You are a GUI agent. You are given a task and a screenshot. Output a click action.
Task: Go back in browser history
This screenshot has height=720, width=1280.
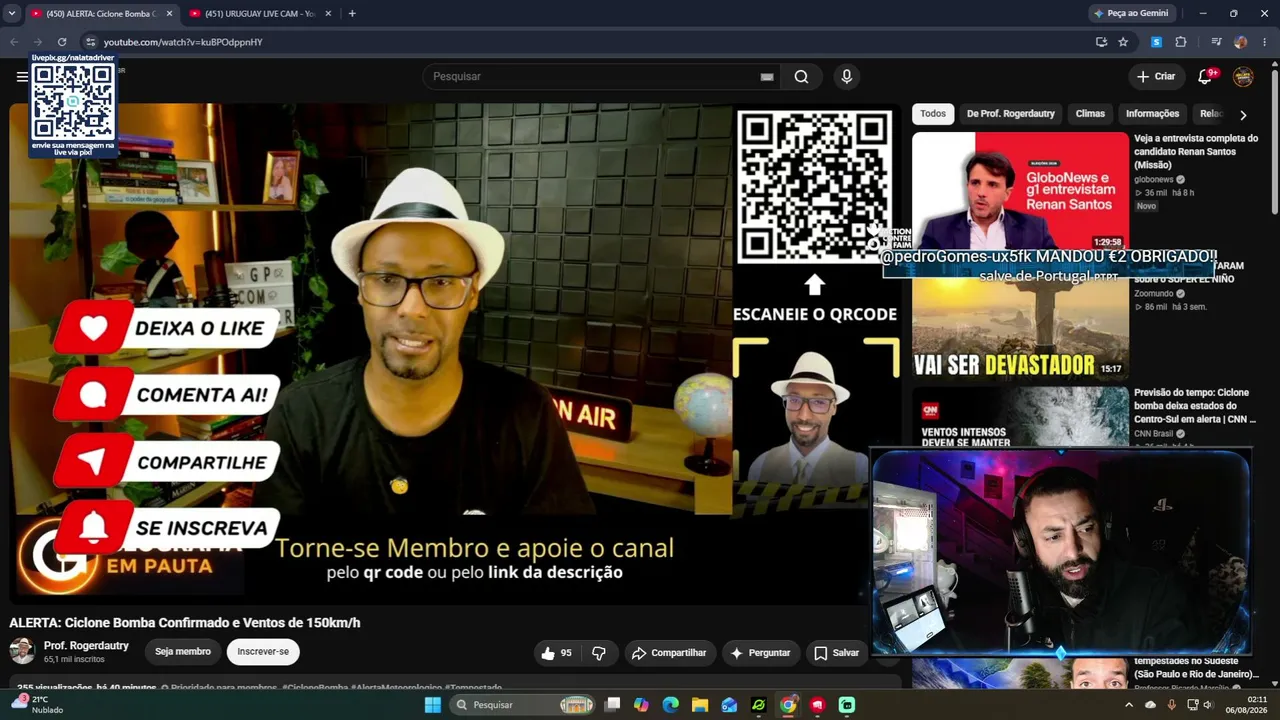click(x=14, y=42)
